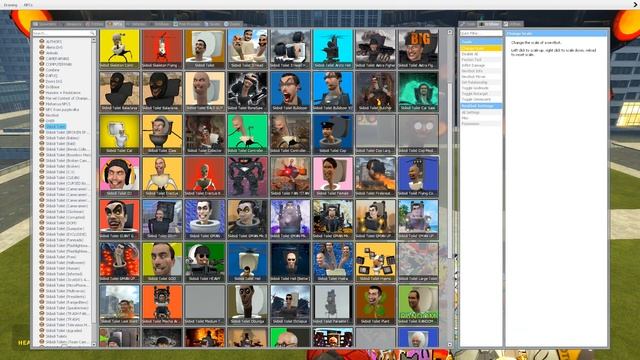Click the NPC grid scrollbar down arrow
The image size is (640, 360).
(449, 344)
